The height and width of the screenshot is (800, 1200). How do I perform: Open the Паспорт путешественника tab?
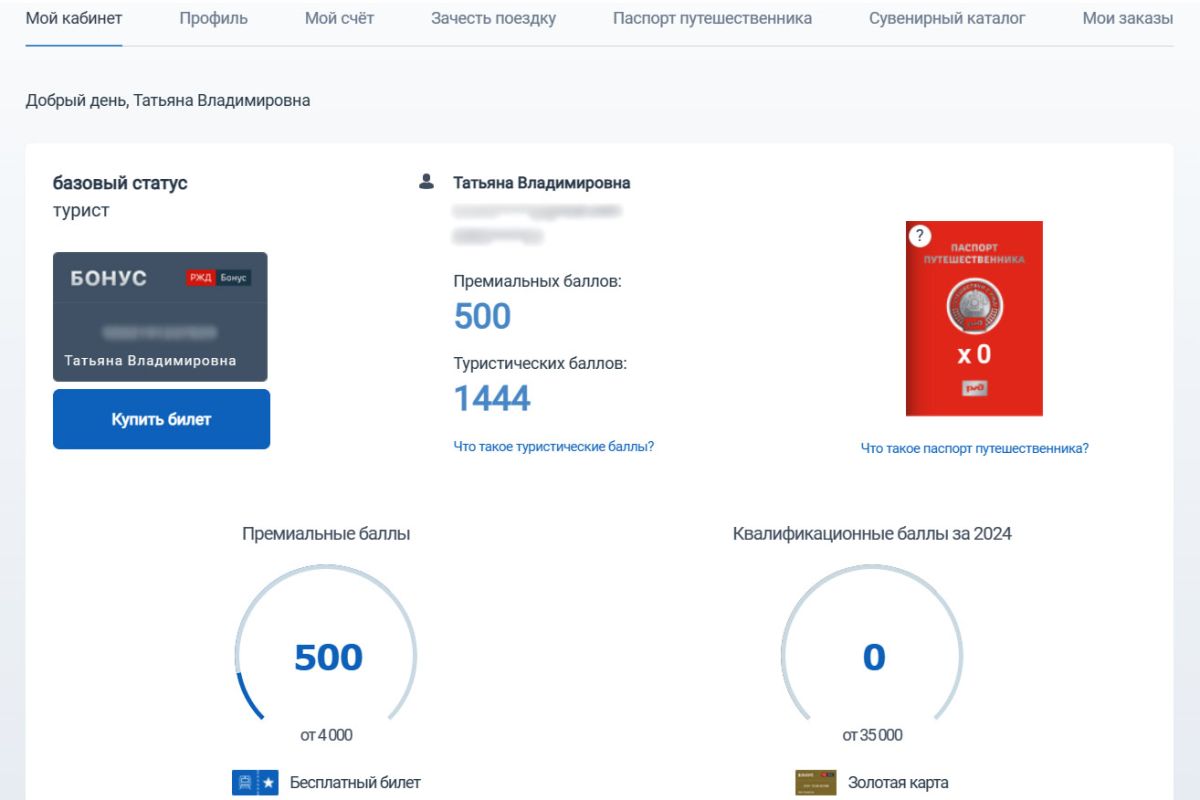[x=712, y=18]
